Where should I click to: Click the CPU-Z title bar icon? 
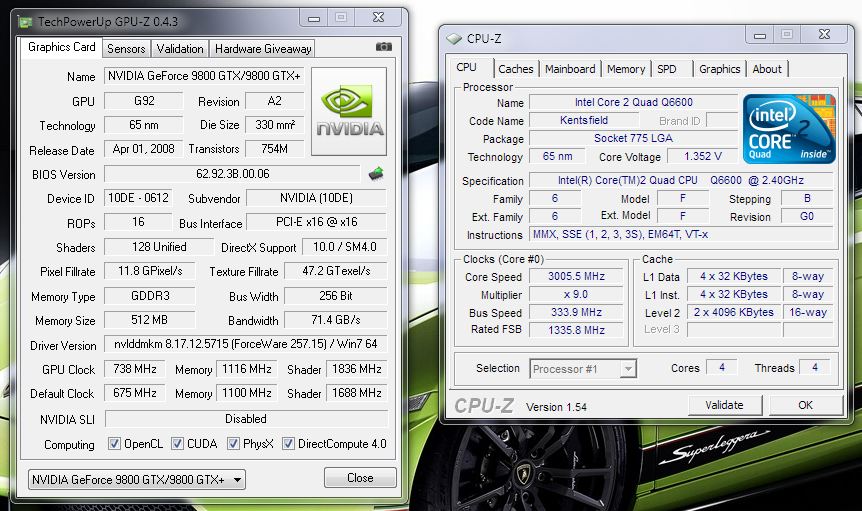[454, 38]
